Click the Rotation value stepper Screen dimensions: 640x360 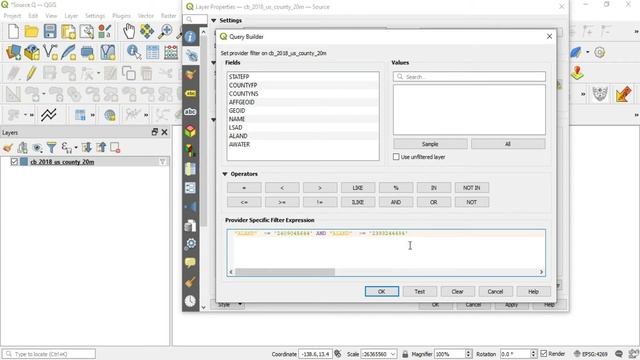point(533,354)
